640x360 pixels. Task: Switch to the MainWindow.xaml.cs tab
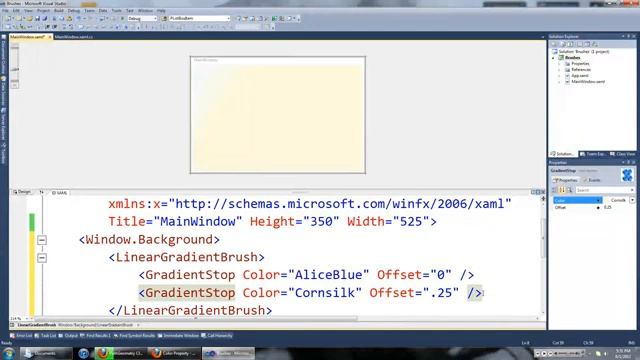73,37
